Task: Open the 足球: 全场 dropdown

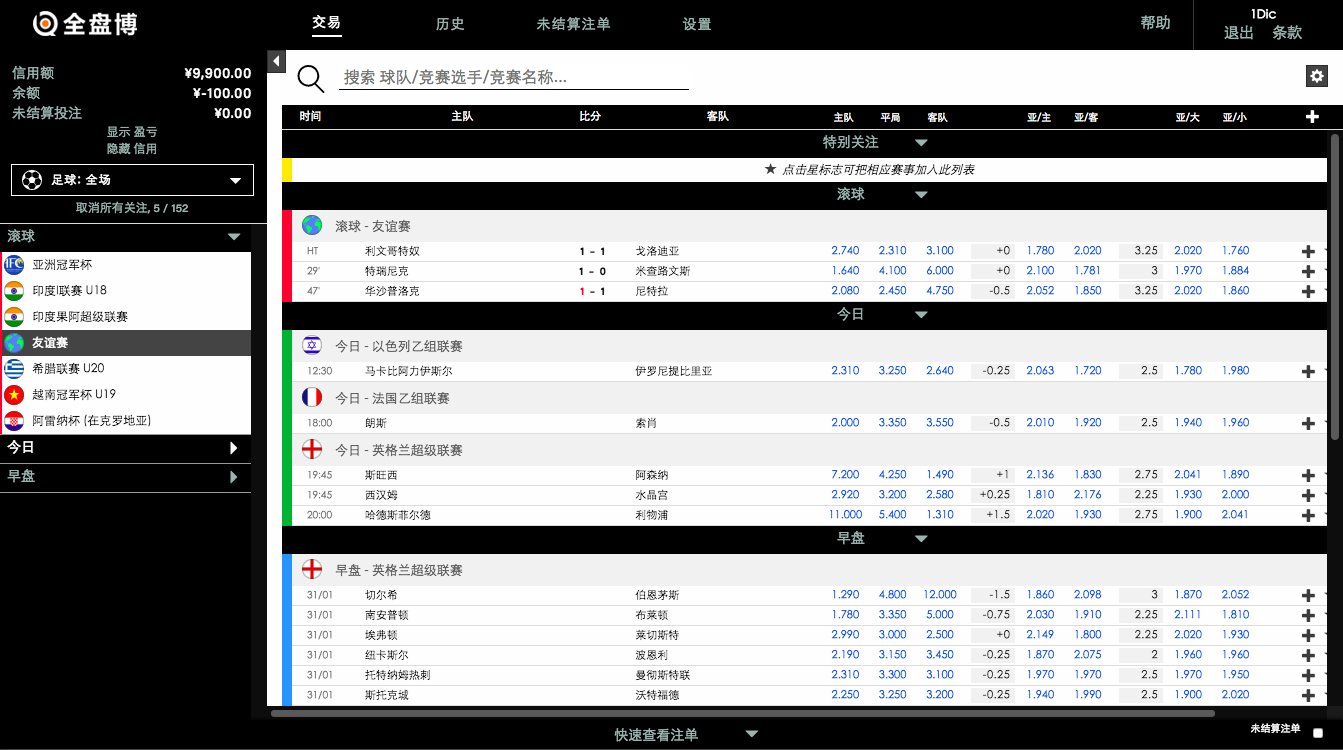Action: click(x=132, y=180)
